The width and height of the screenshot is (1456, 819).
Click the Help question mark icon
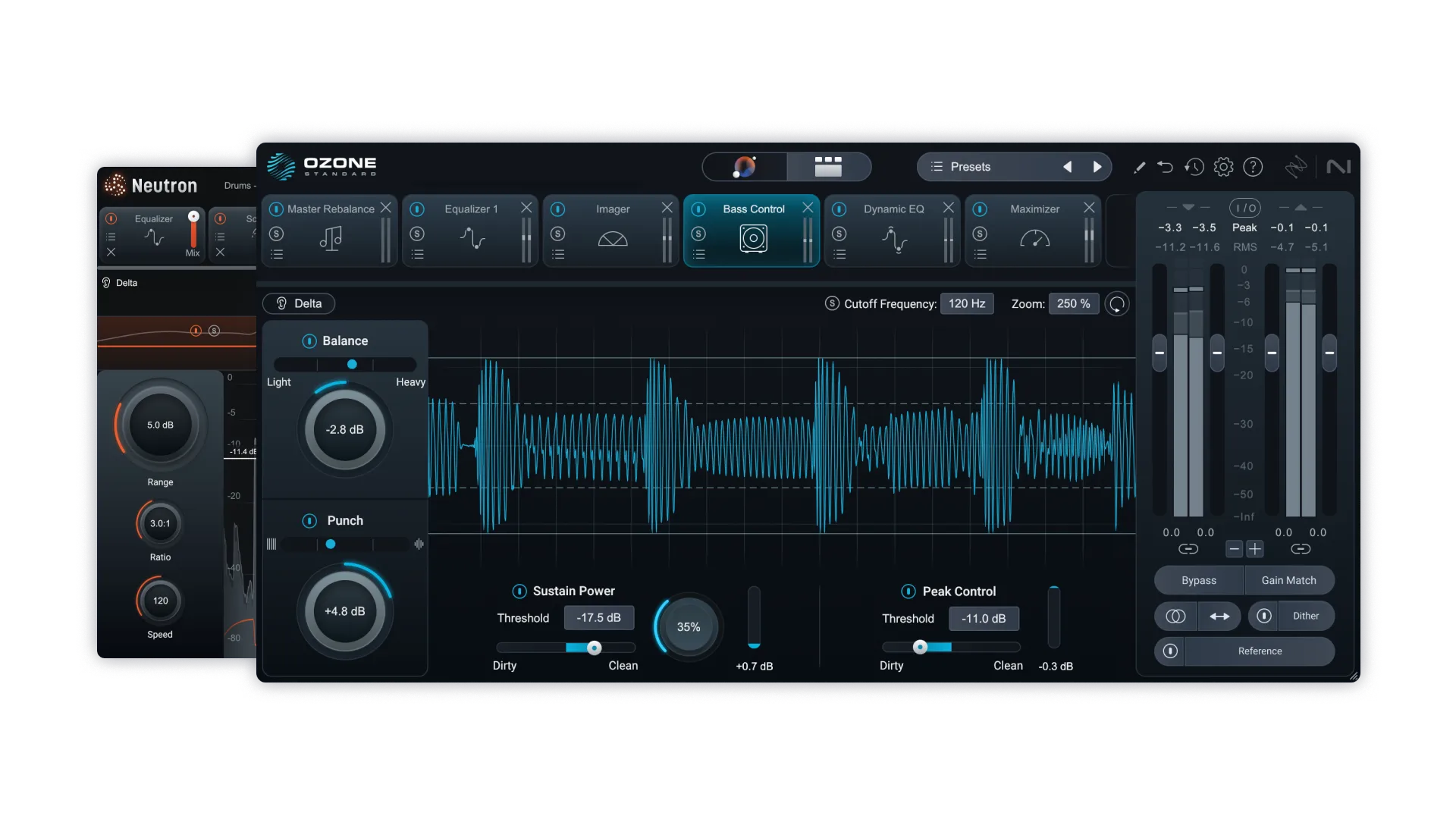[1253, 167]
